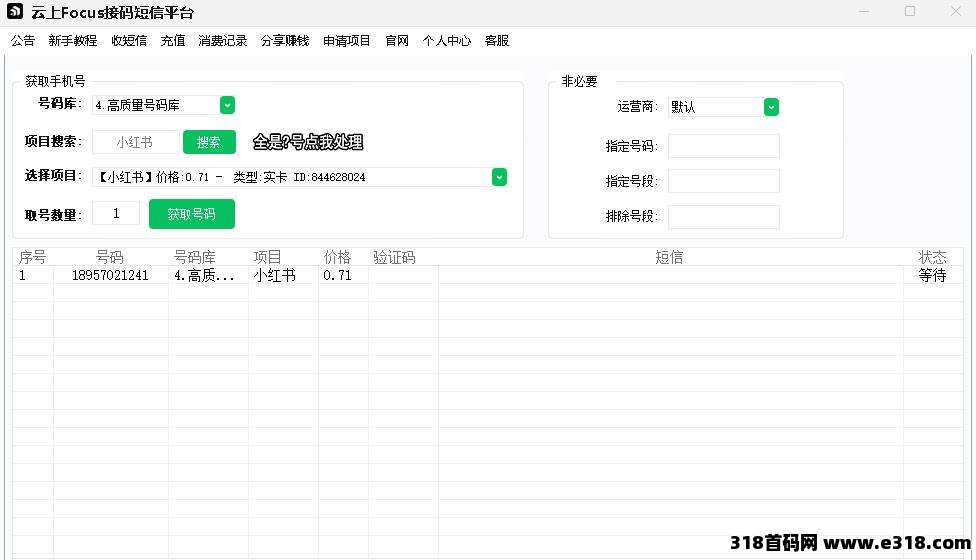
Task: Click the 获取号码 button
Action: point(192,214)
